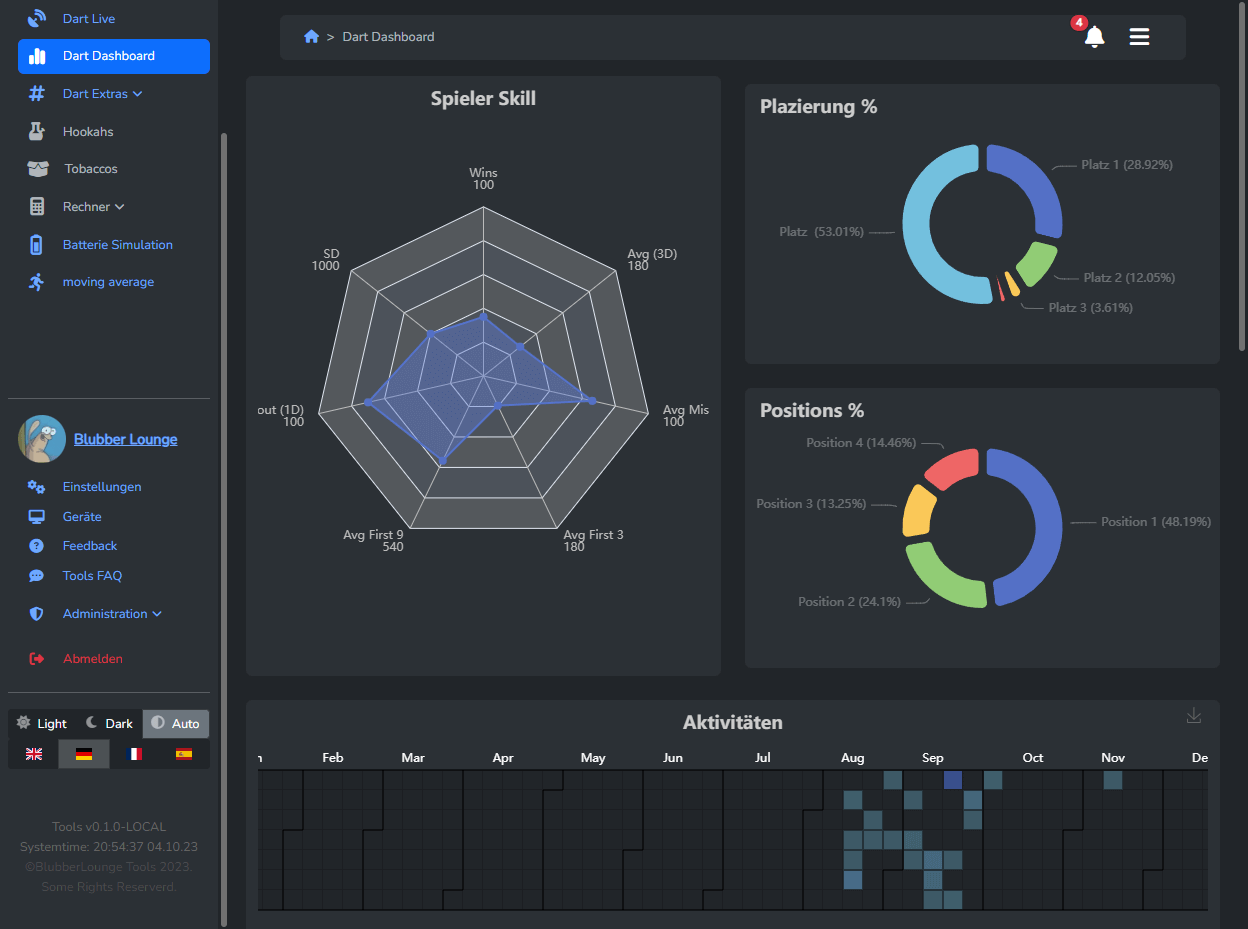The image size is (1248, 929).
Task: Choose the French flag language icon
Action: coord(134,754)
